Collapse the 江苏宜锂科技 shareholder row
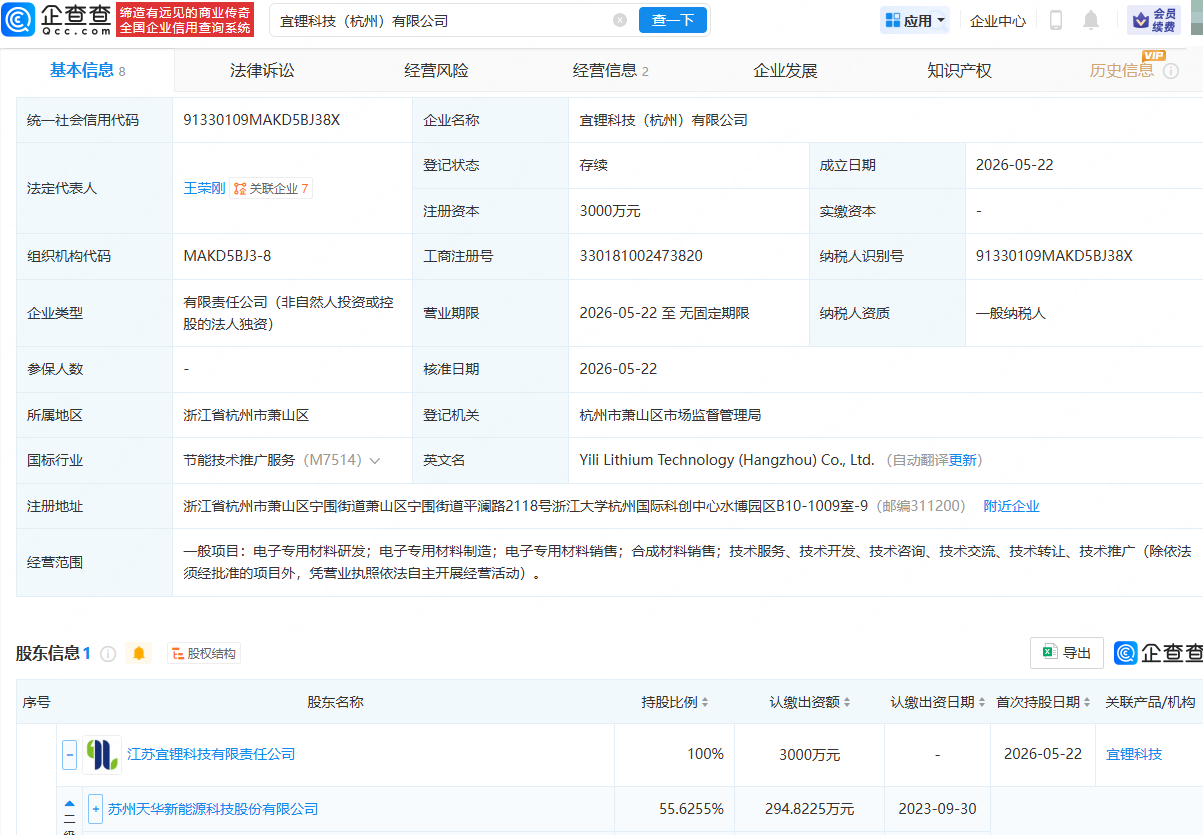Screen dimensions: 1203x835 click(69, 754)
